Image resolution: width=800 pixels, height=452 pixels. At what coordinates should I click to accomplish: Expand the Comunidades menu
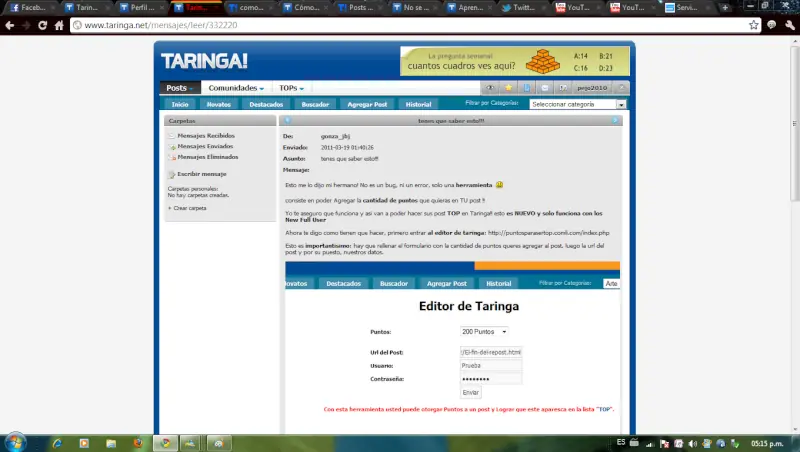coord(236,88)
